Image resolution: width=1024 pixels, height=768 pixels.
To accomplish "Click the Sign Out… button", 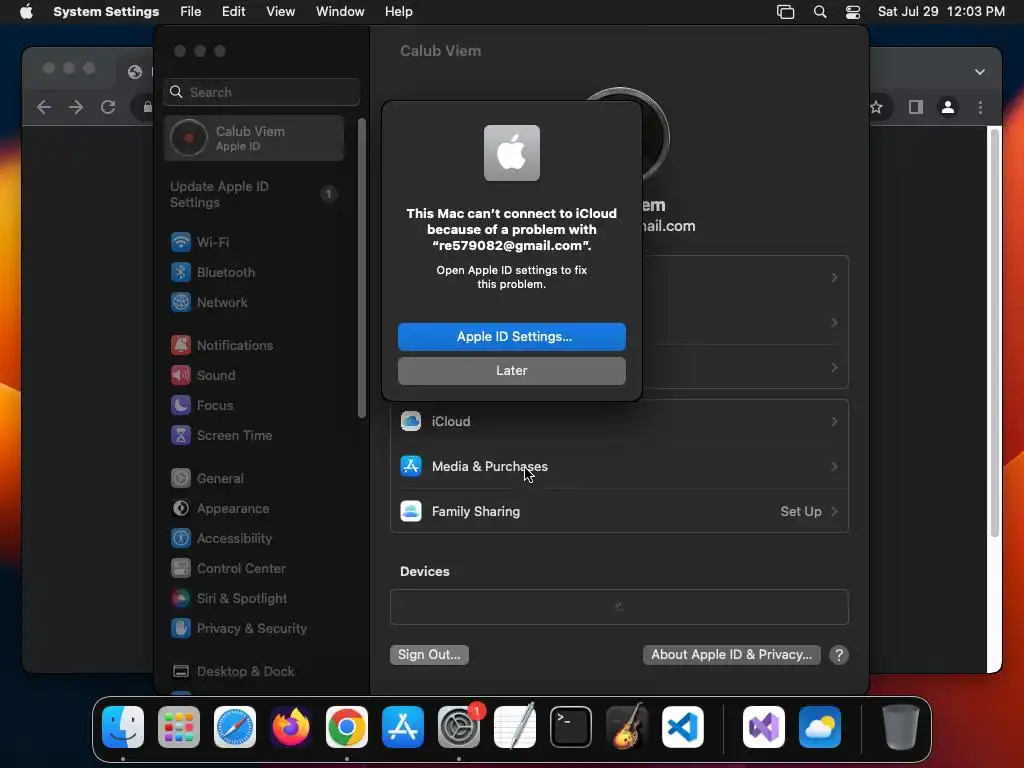I will [x=429, y=654].
